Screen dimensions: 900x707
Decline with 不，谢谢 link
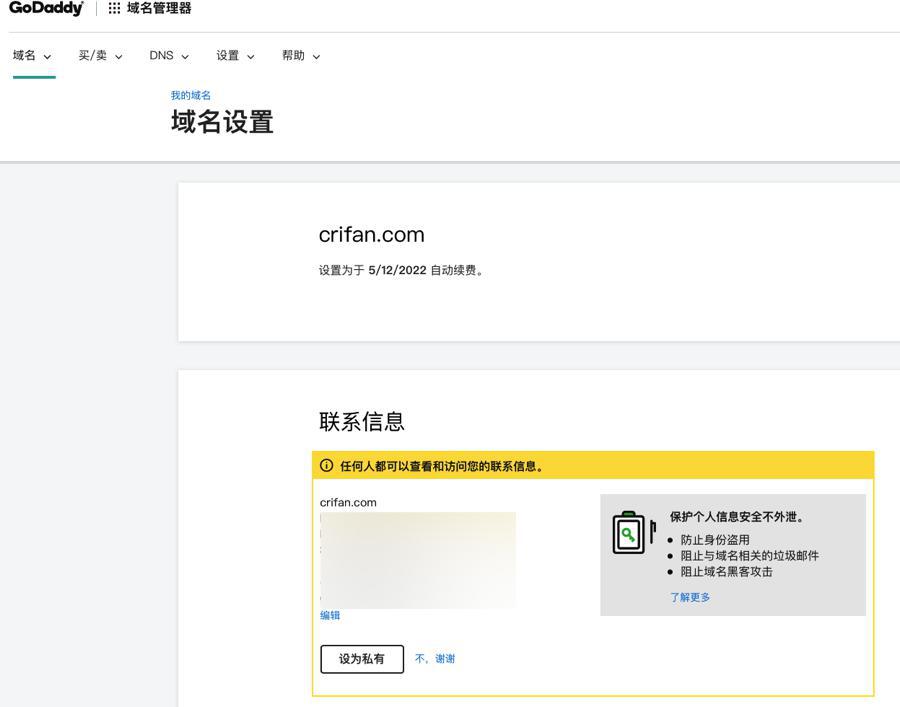tap(435, 659)
